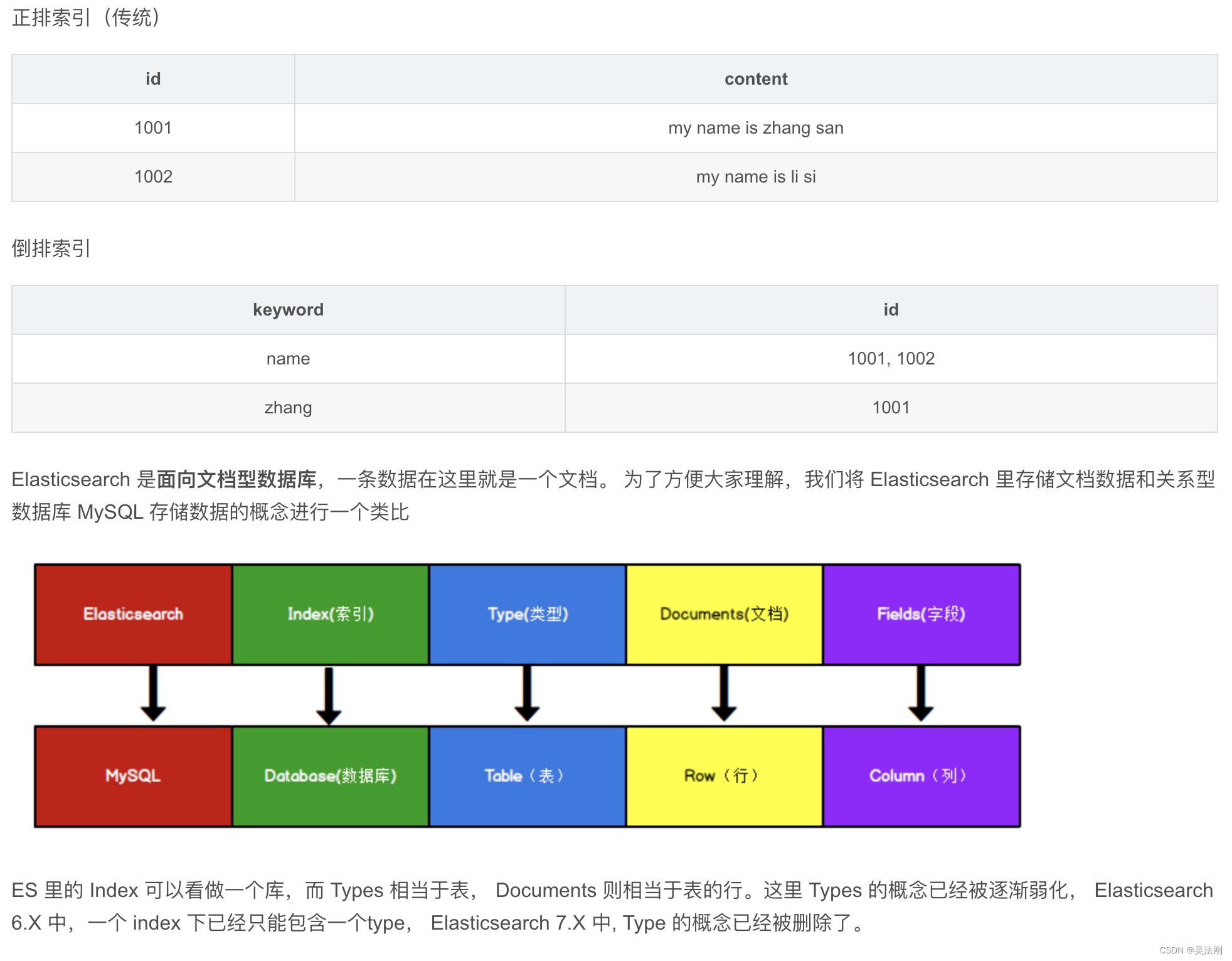Viewport: 1232px width, 961px height.
Task: Click the blue 'Table（表）' box
Action: click(x=528, y=776)
